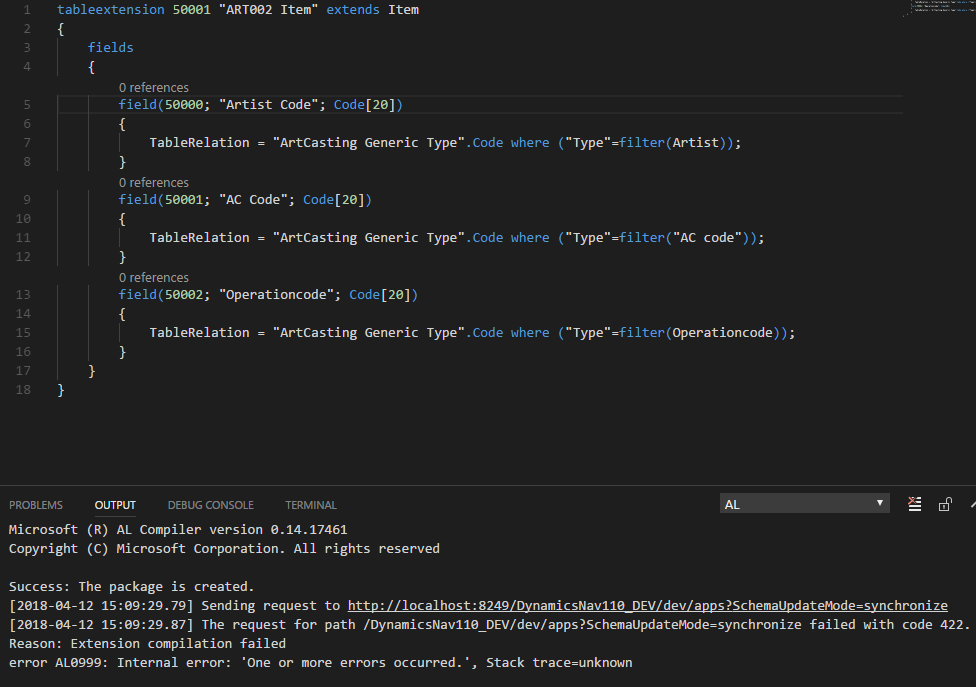Place cursor on tableextension keyword
Screen dimensions: 976x687
[115, 9]
